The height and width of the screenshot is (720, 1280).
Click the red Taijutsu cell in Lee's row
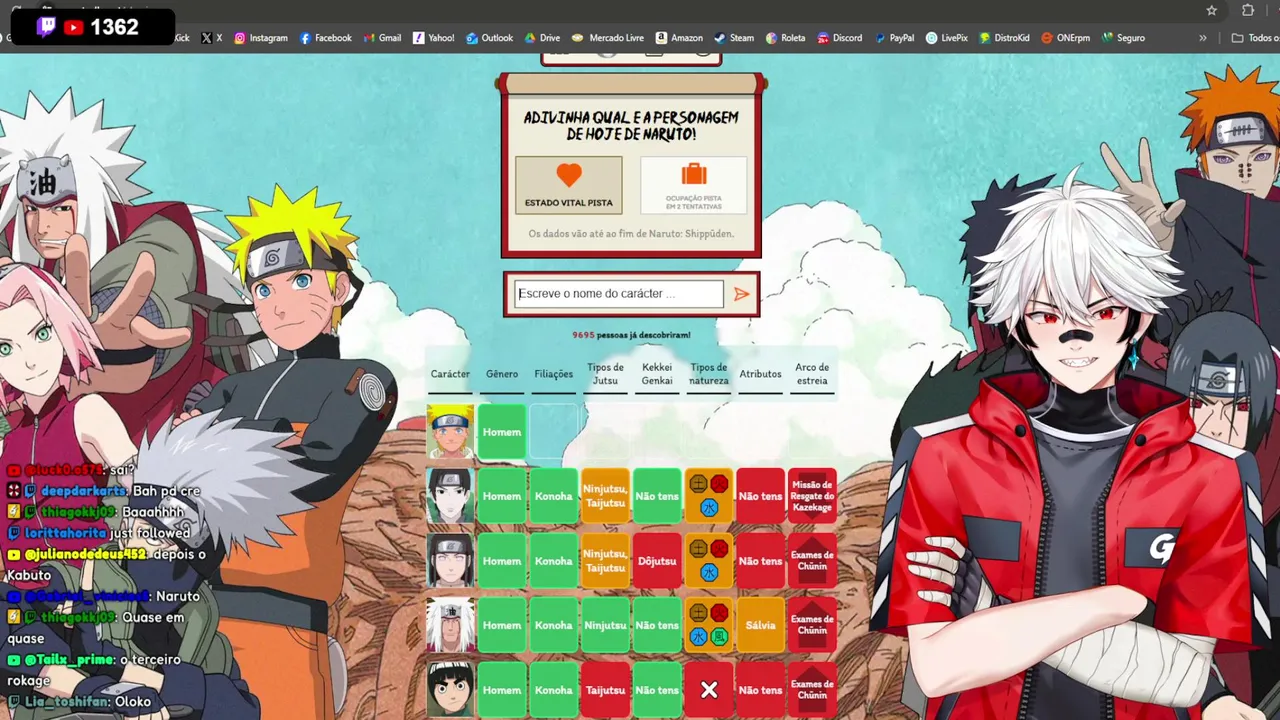point(605,690)
